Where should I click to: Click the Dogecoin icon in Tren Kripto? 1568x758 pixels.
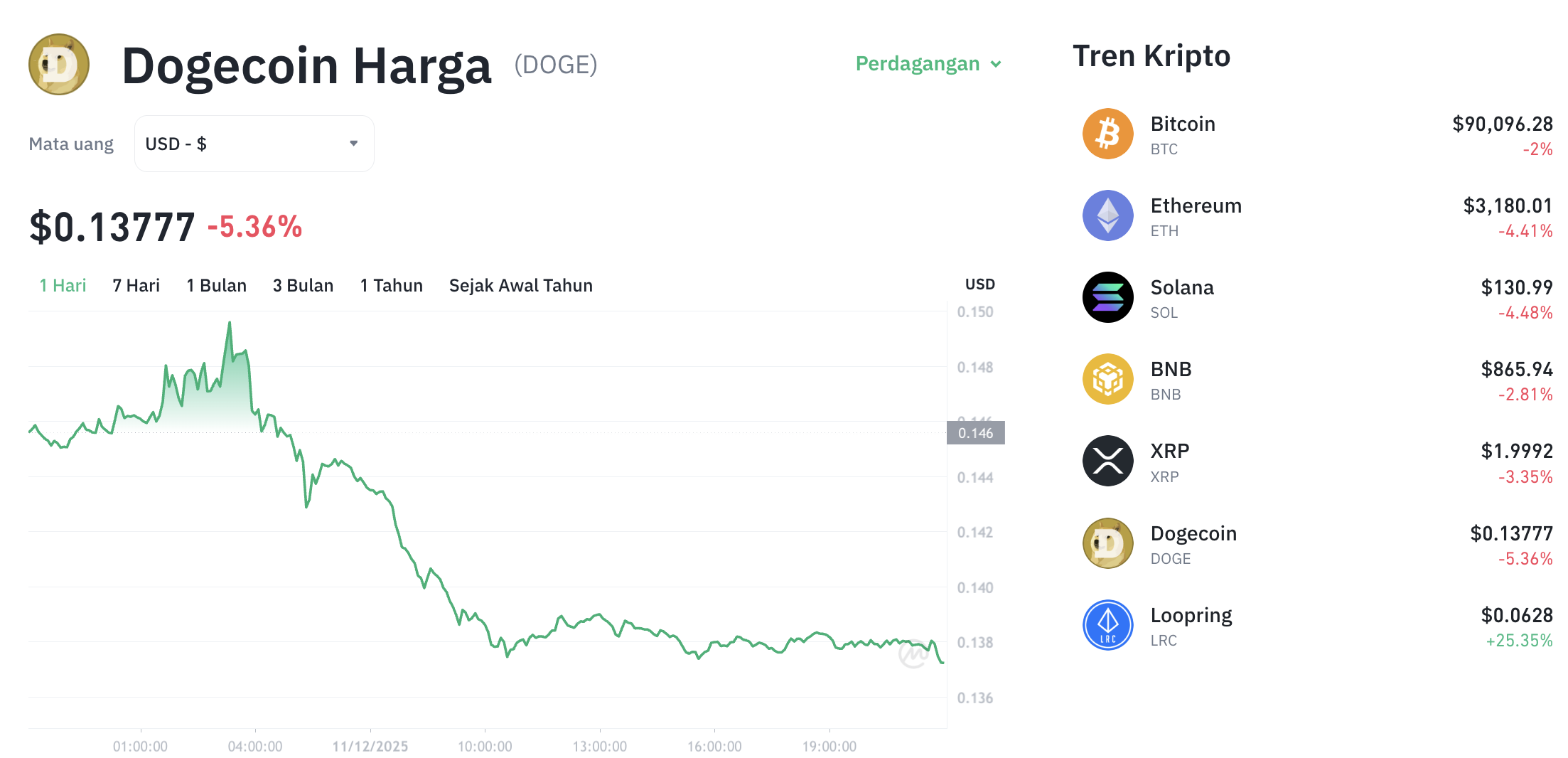[1107, 543]
